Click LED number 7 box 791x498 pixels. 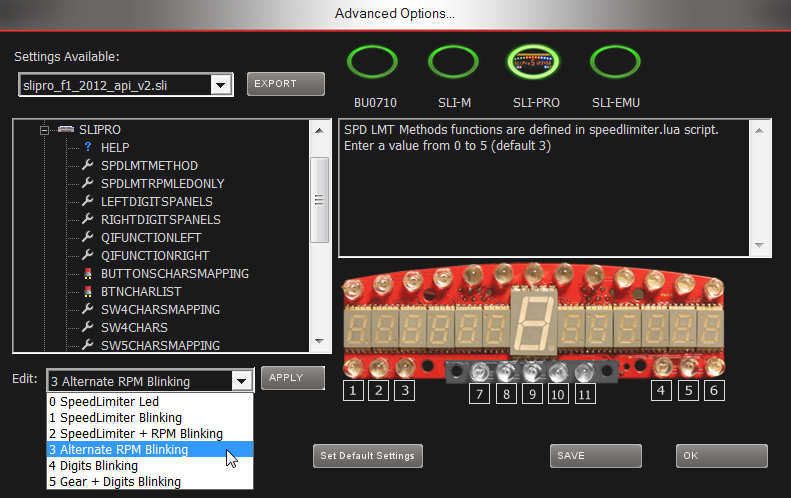click(x=479, y=394)
